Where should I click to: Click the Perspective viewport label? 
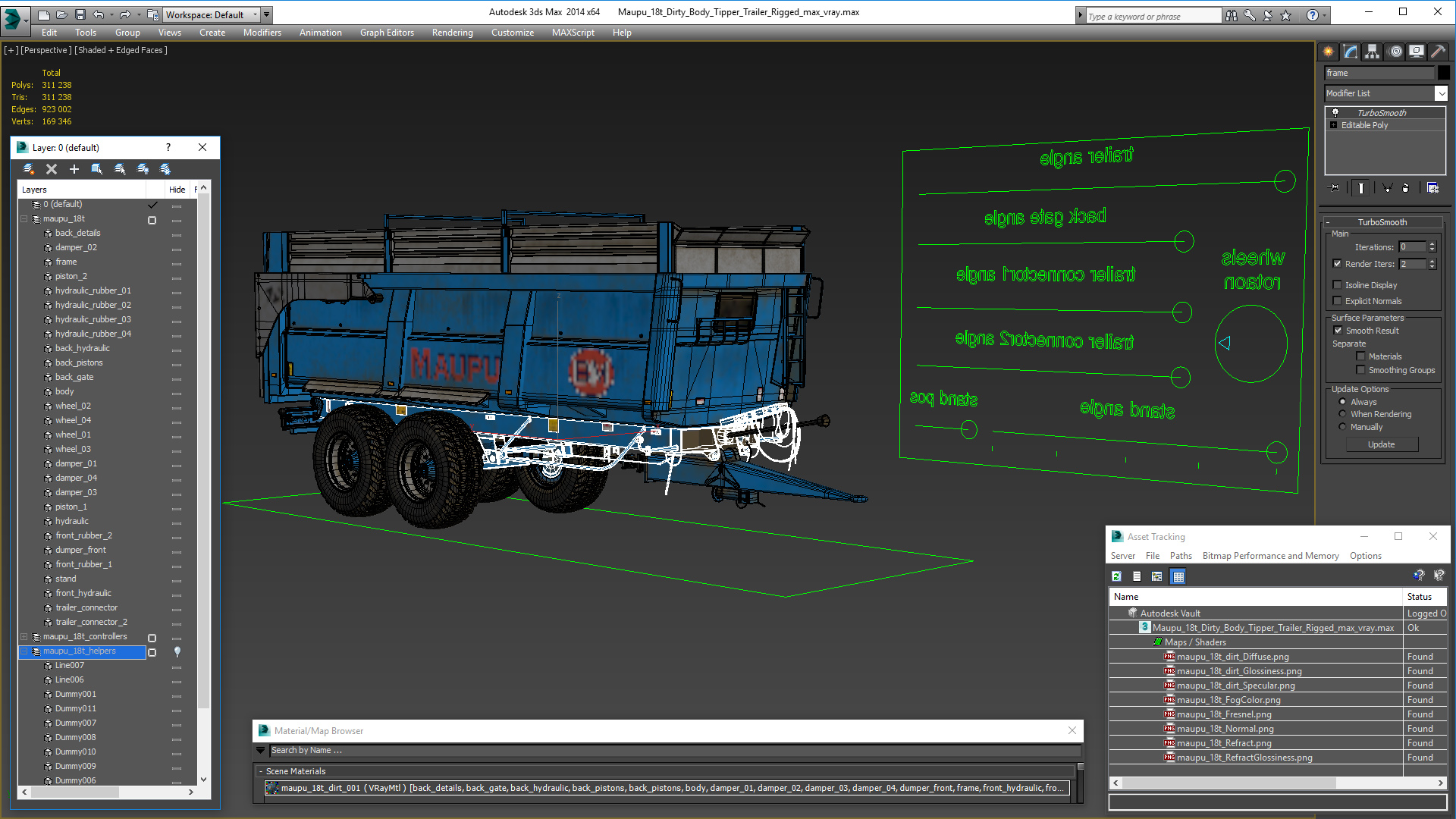pos(46,50)
